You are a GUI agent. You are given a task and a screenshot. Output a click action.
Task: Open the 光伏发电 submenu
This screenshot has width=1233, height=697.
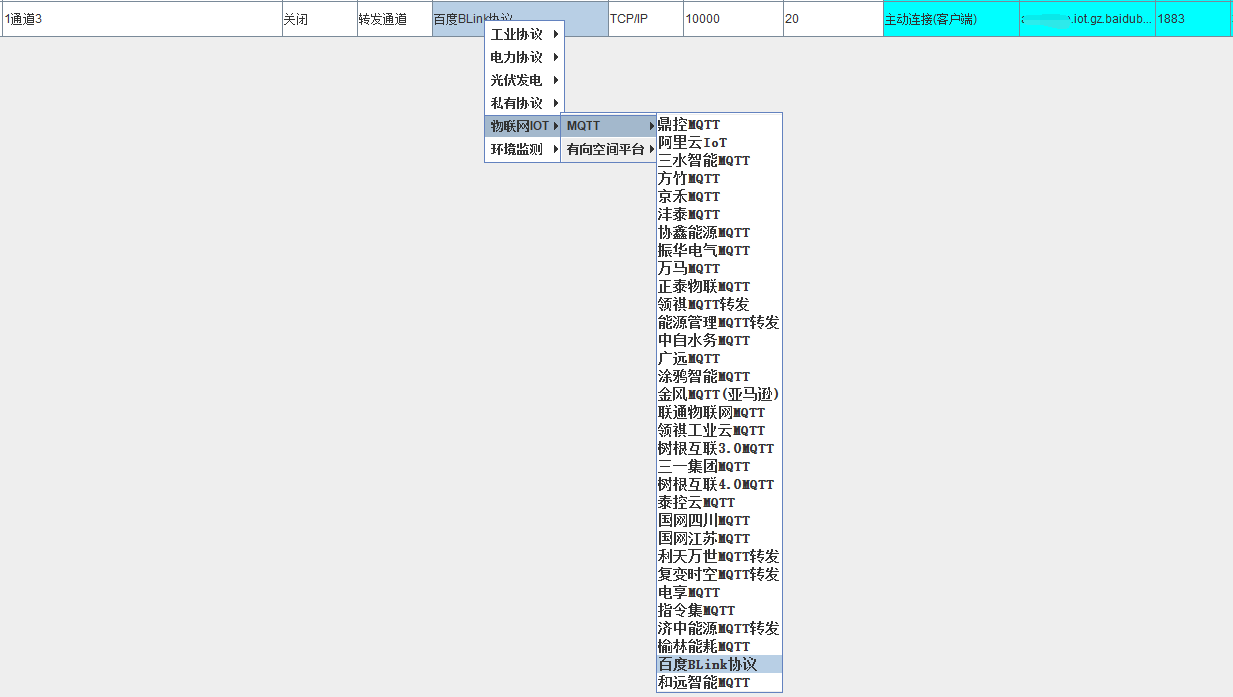524,80
